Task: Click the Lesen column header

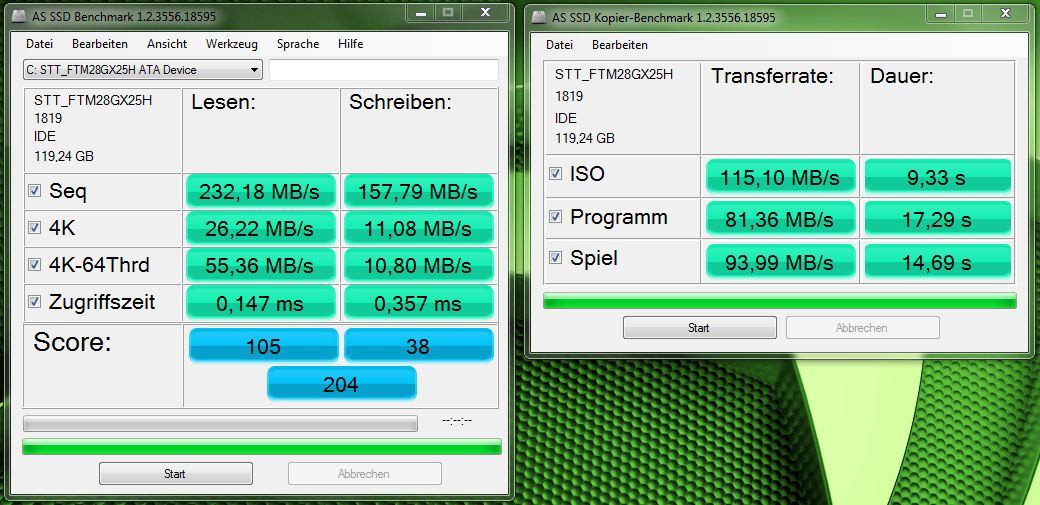Action: 224,102
